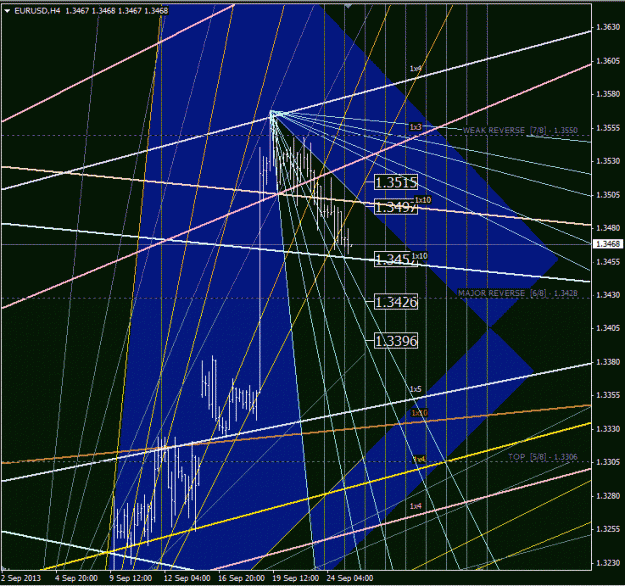Image resolution: width=625 pixels, height=586 pixels.
Task: Select the pink 1x4 line label
Action: point(415,506)
